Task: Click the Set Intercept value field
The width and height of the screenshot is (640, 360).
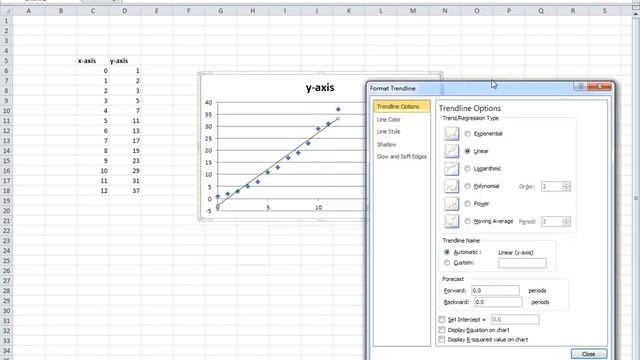Action: pyautogui.click(x=515, y=320)
